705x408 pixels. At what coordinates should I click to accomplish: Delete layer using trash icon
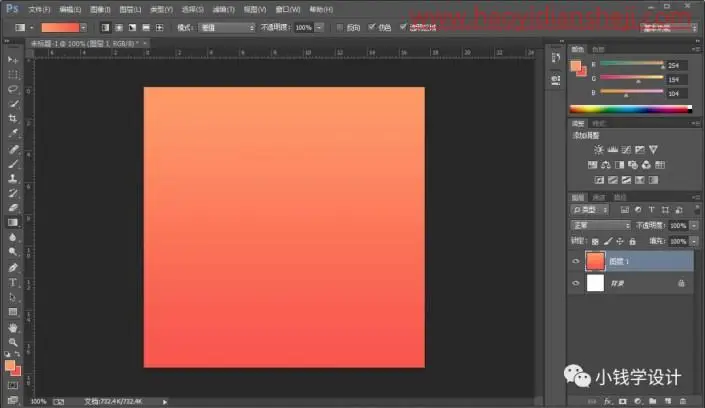pyautogui.click(x=683, y=401)
